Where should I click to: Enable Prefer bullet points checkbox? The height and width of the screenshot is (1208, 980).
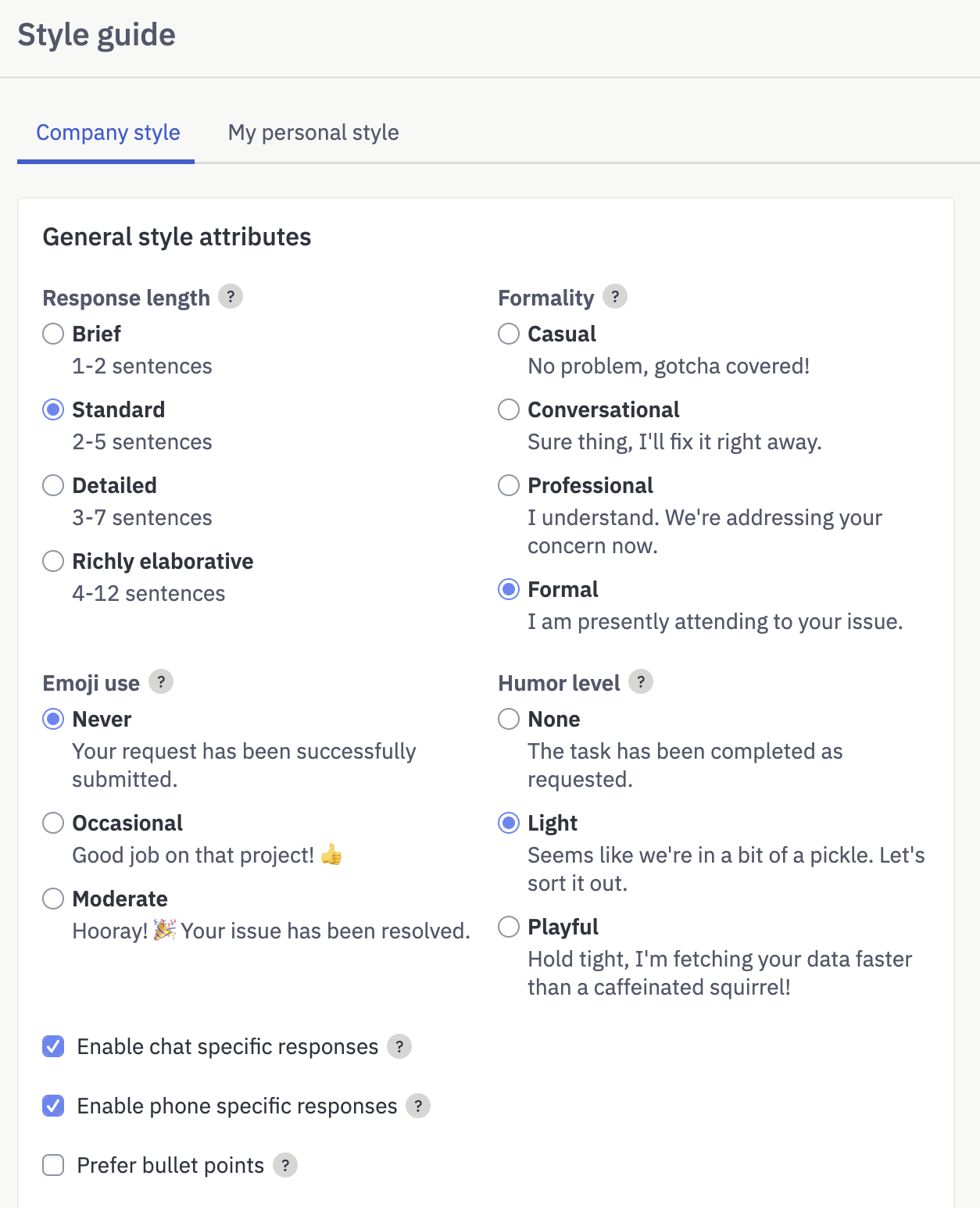tap(53, 1165)
